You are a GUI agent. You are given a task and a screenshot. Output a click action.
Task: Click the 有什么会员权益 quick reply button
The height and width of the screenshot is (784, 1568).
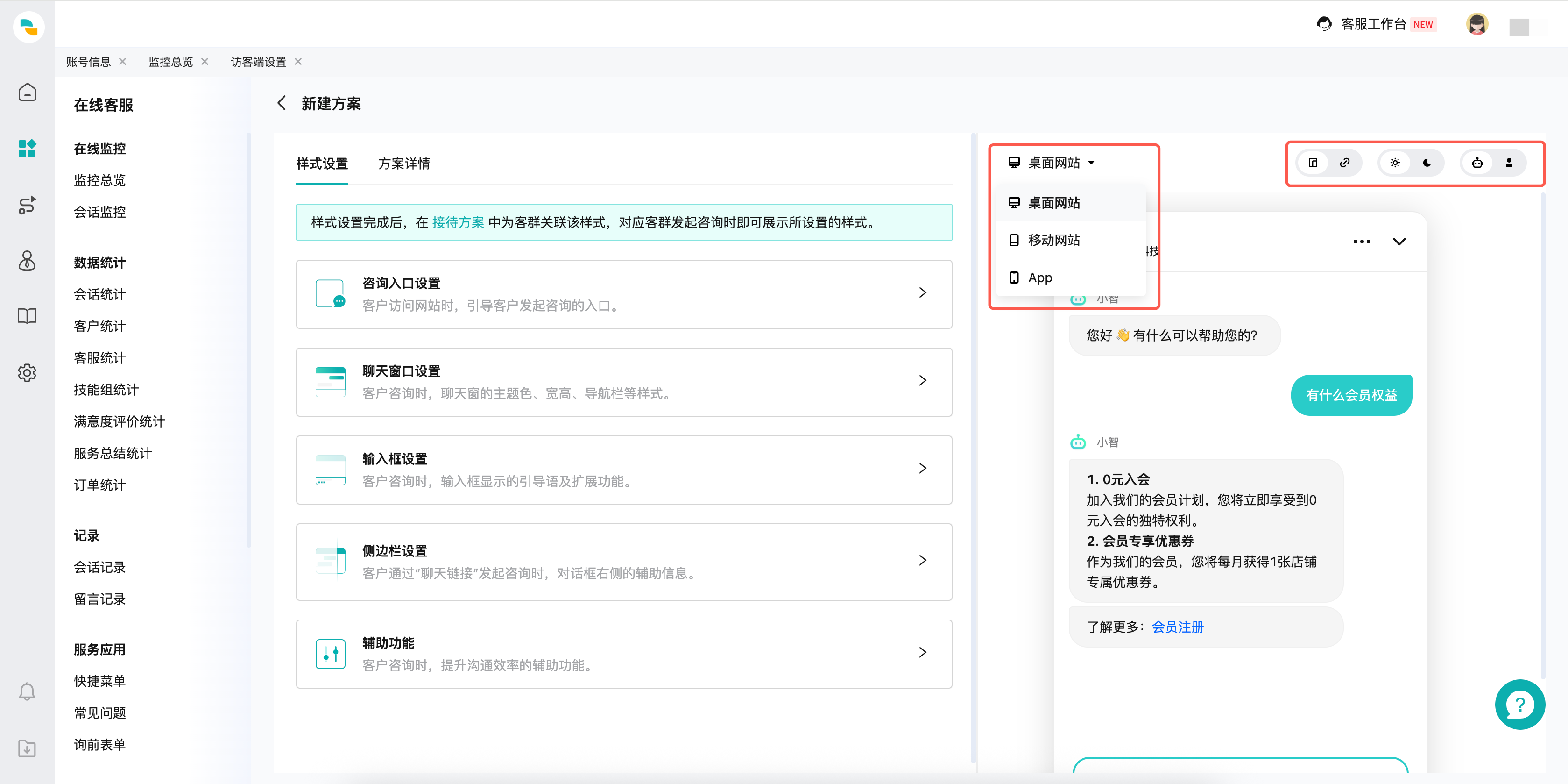pos(1351,395)
